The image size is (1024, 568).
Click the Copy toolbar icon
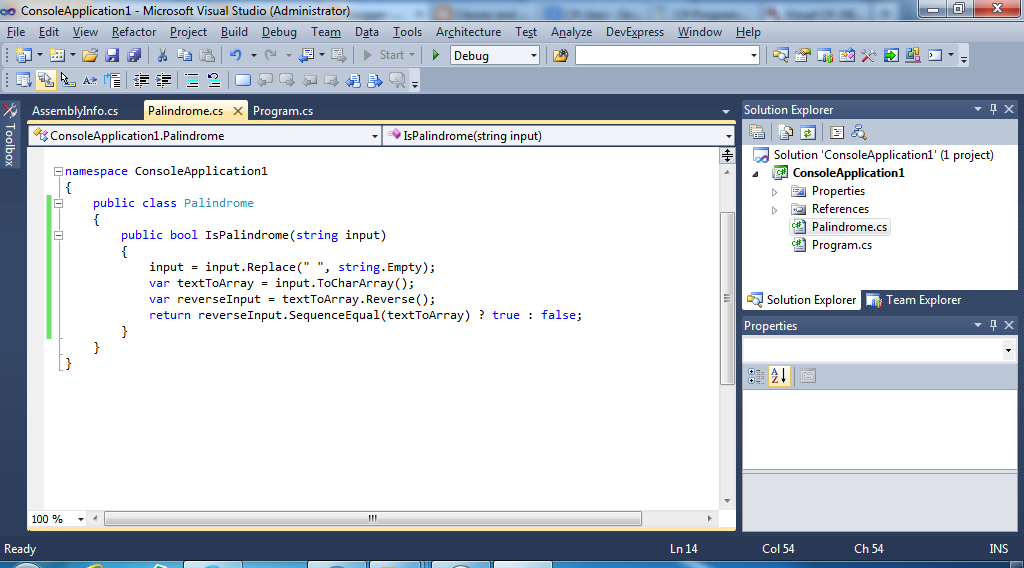click(x=185, y=55)
